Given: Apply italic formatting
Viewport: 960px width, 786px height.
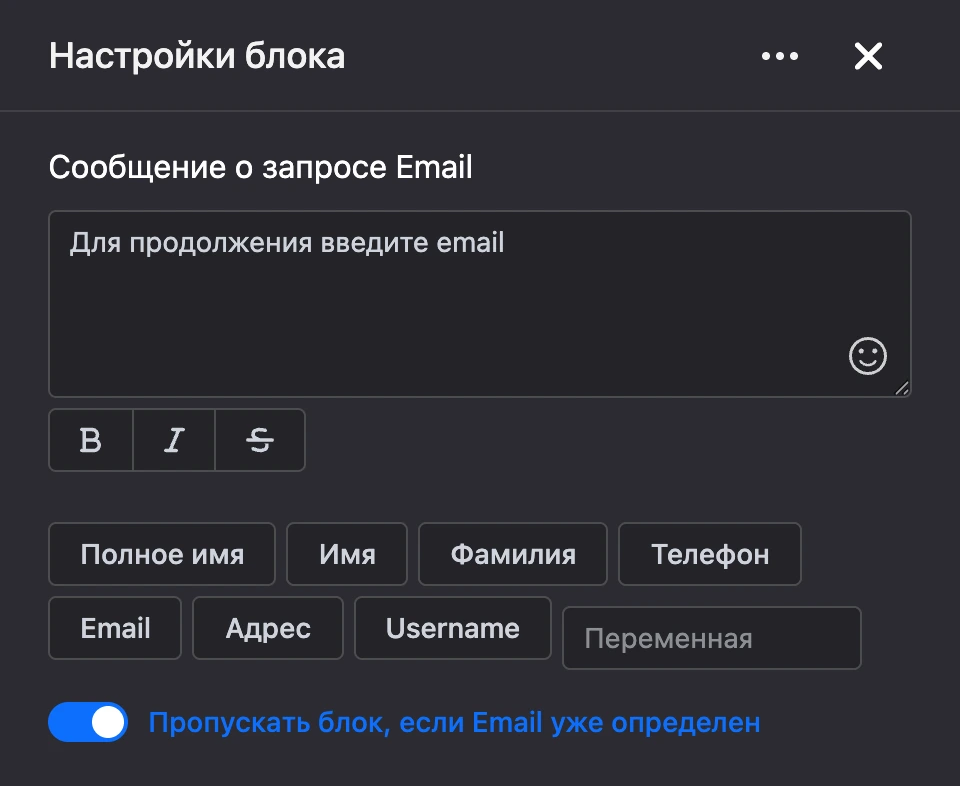Looking at the screenshot, I should tap(174, 440).
